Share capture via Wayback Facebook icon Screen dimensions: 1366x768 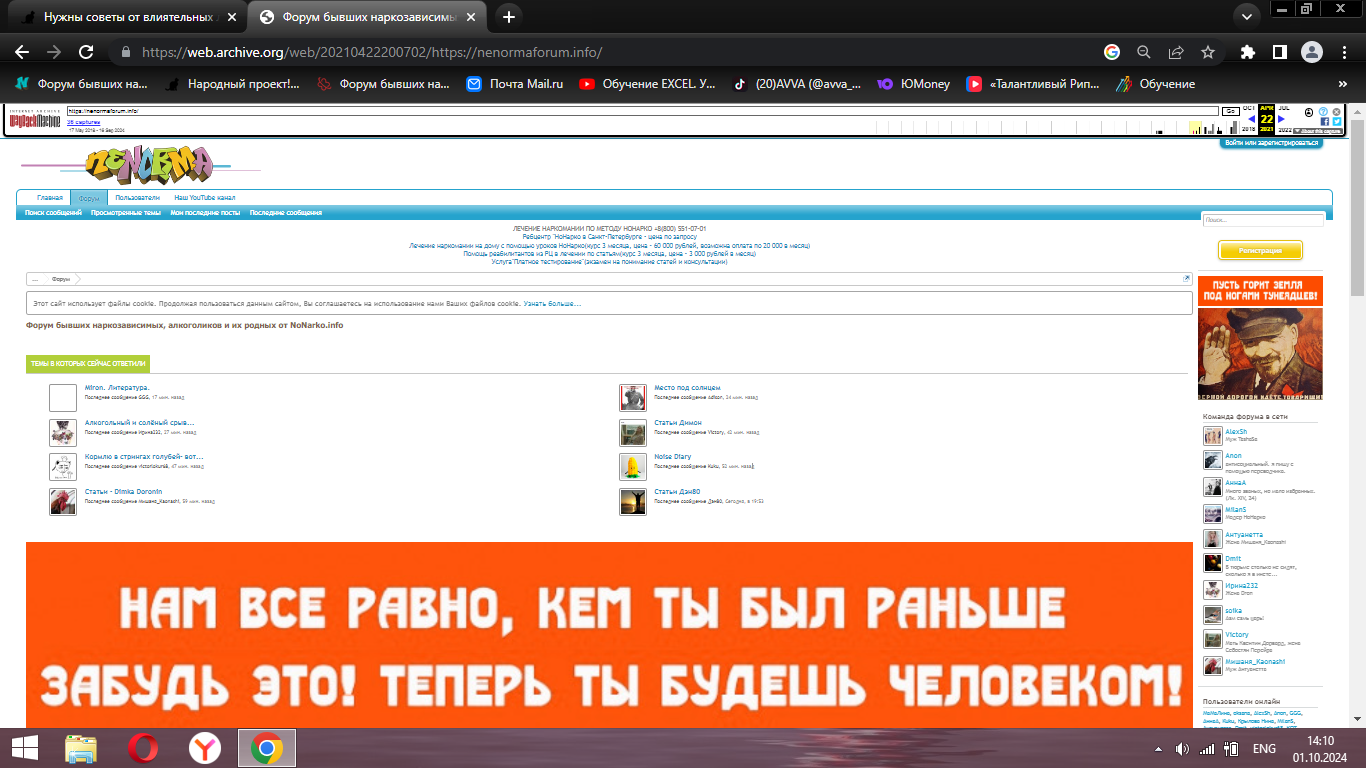click(x=1325, y=121)
